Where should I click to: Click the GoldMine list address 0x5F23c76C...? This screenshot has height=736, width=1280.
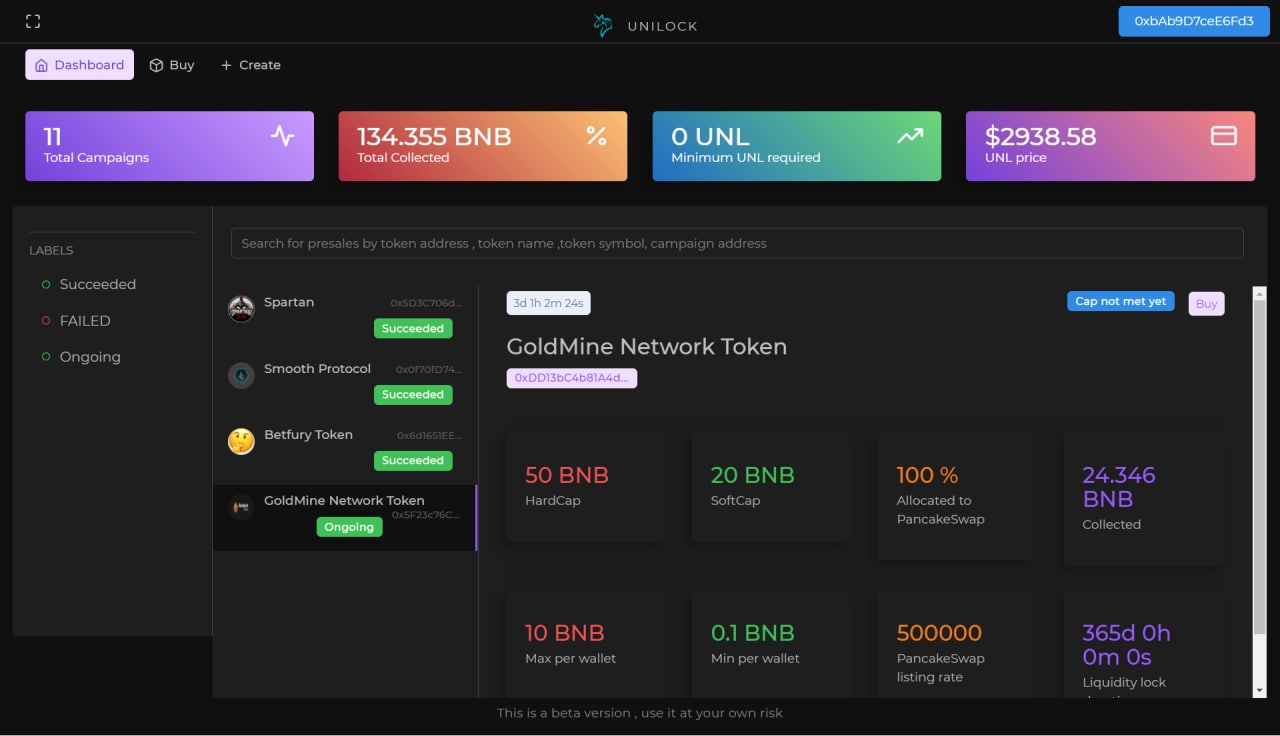[426, 515]
